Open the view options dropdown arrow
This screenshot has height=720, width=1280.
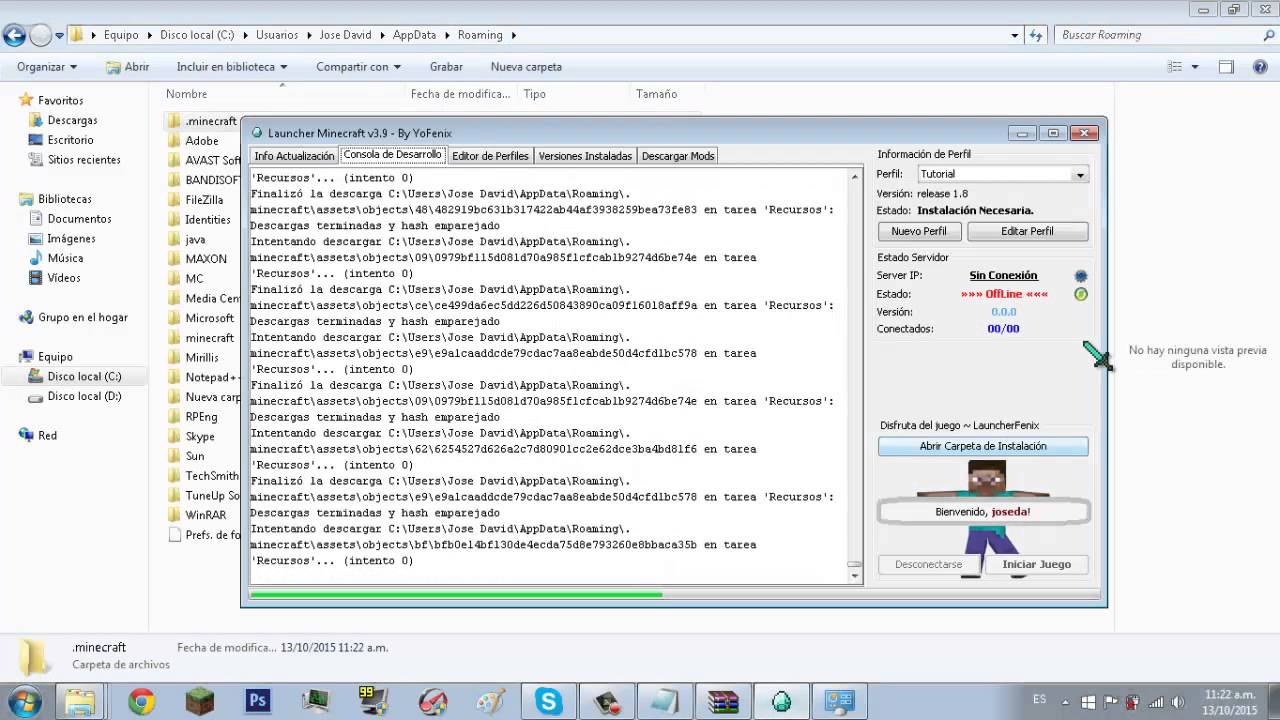point(1195,67)
